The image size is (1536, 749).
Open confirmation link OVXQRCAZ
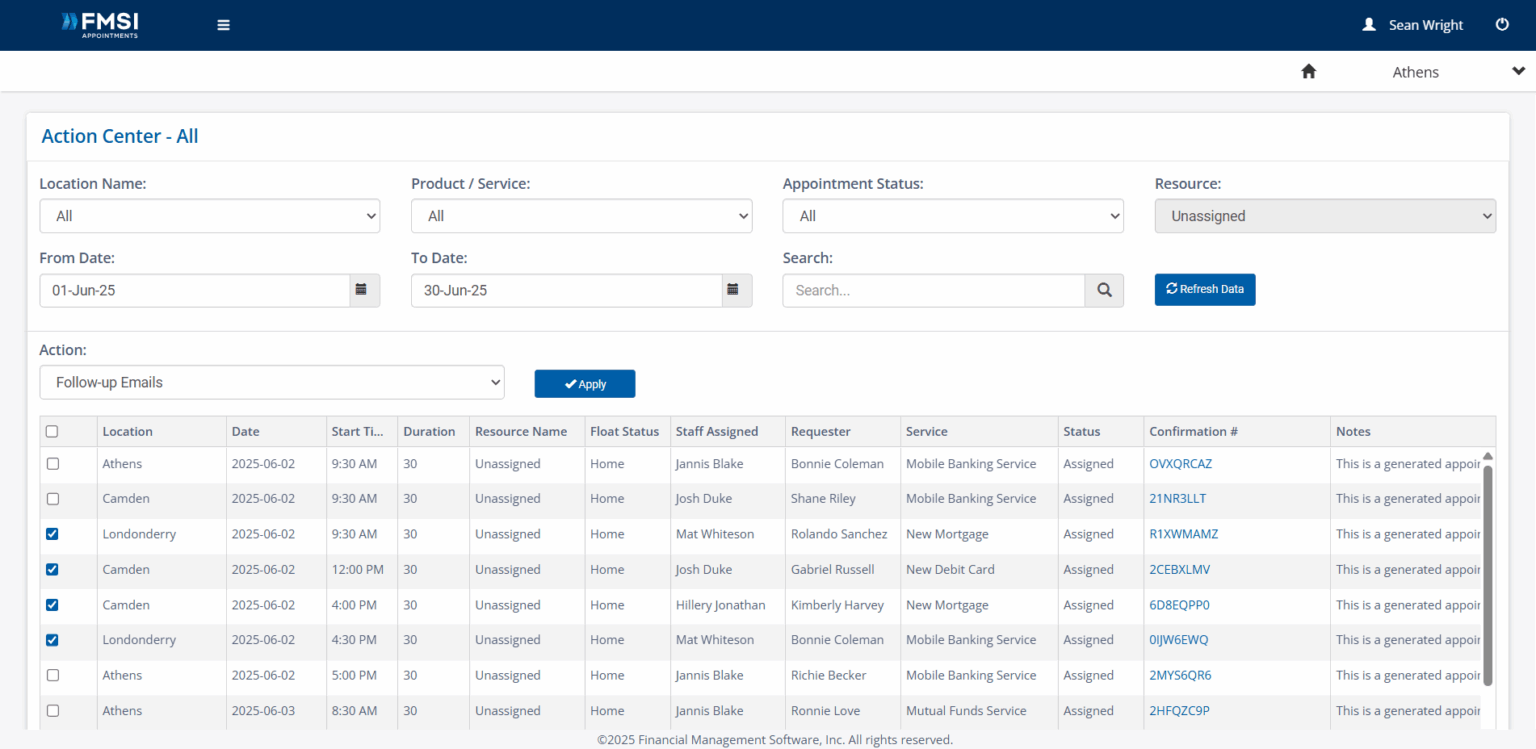(x=1180, y=464)
